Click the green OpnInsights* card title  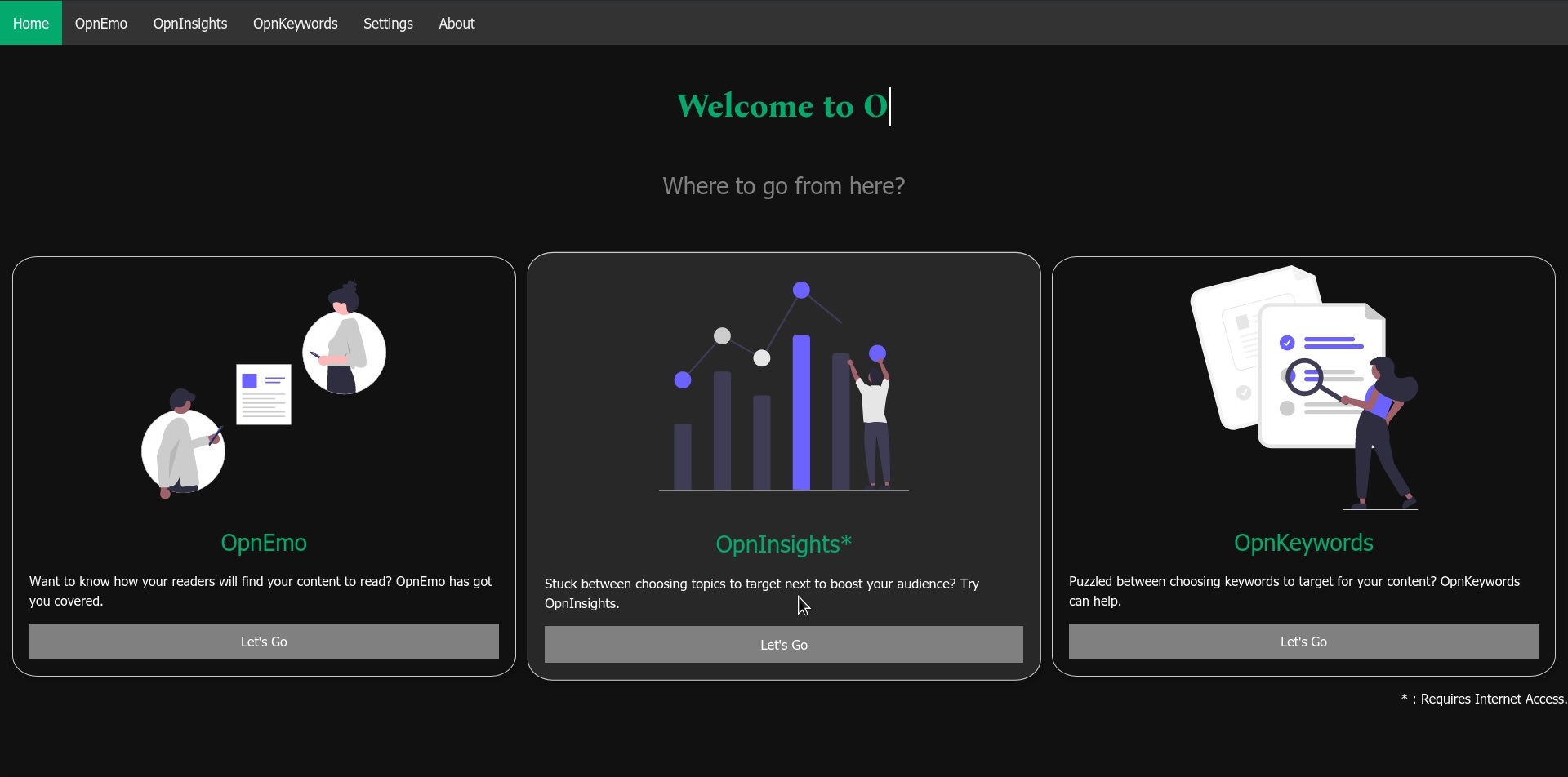[784, 544]
